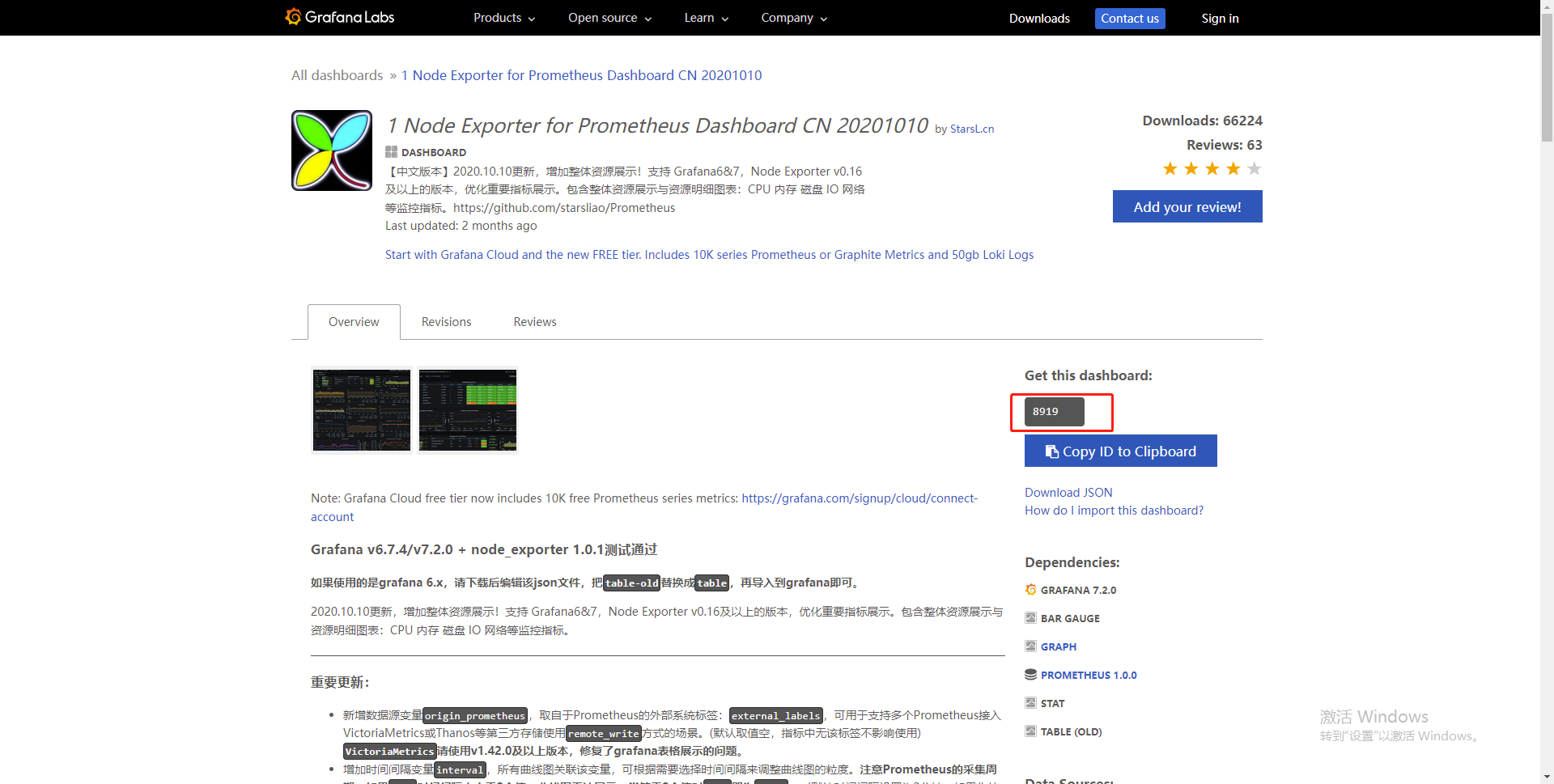Screen dimensions: 1554x784
Task: Open the Downloads page
Action: point(1039,18)
